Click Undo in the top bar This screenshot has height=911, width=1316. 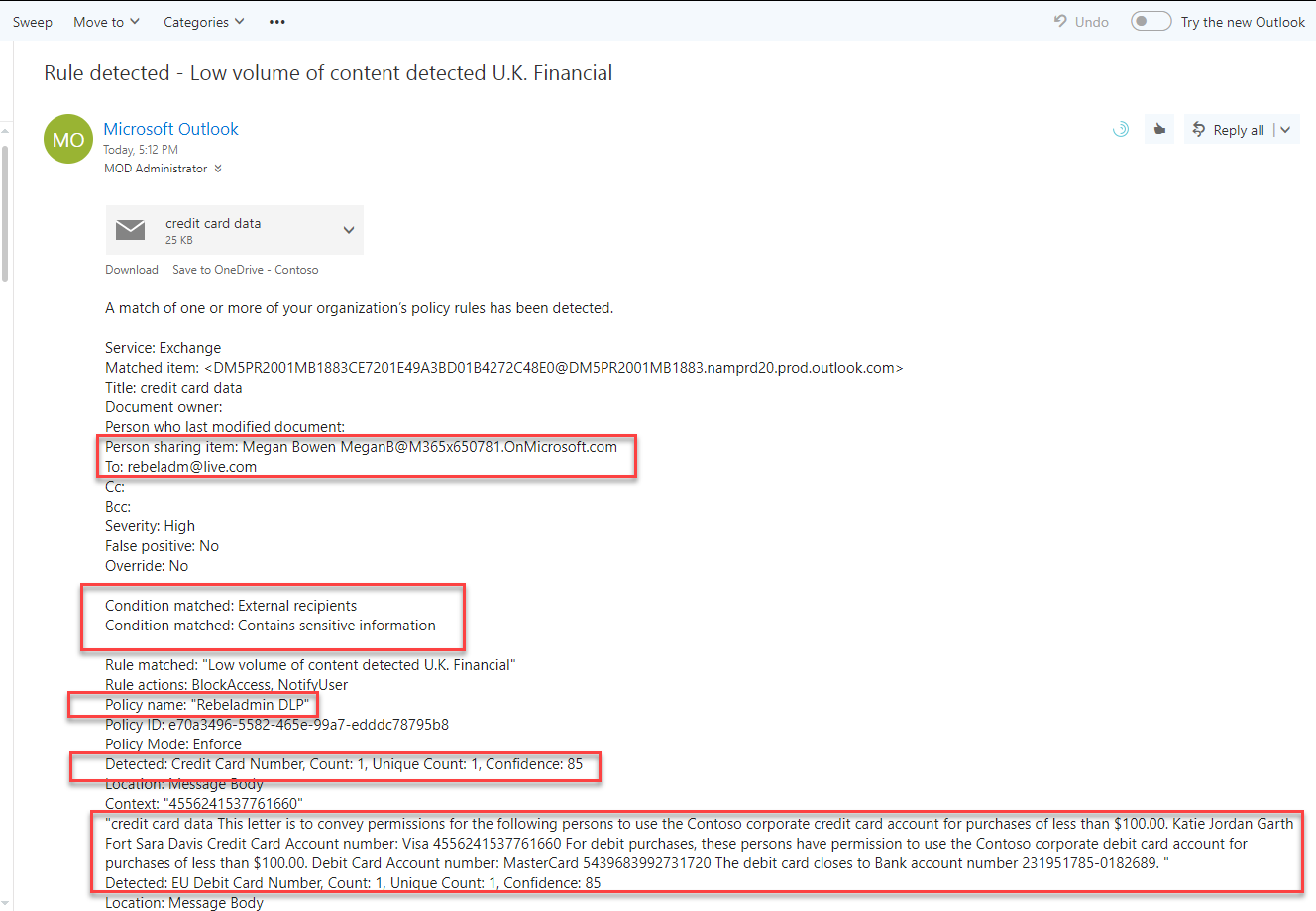click(1081, 22)
